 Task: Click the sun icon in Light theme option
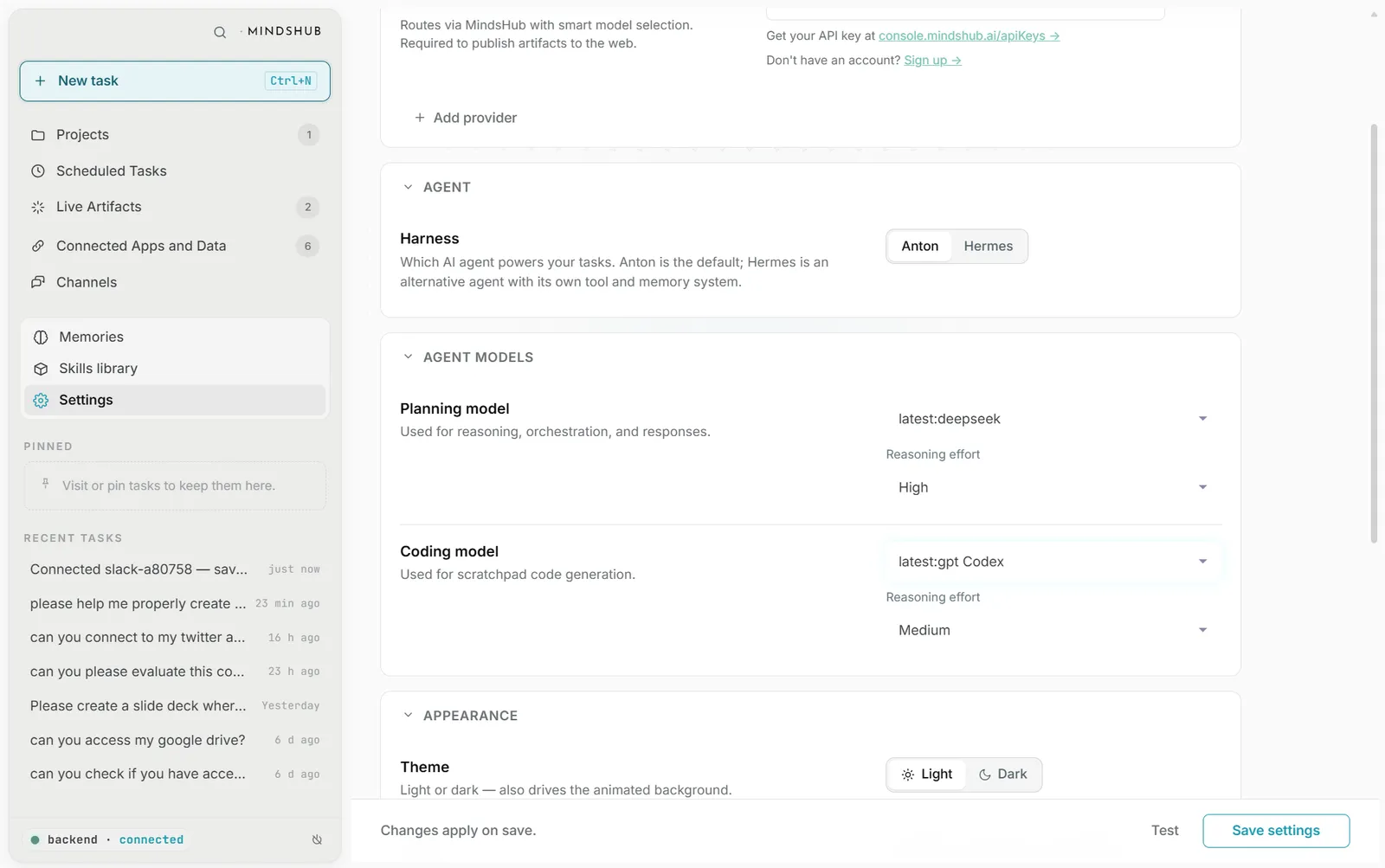[907, 775]
